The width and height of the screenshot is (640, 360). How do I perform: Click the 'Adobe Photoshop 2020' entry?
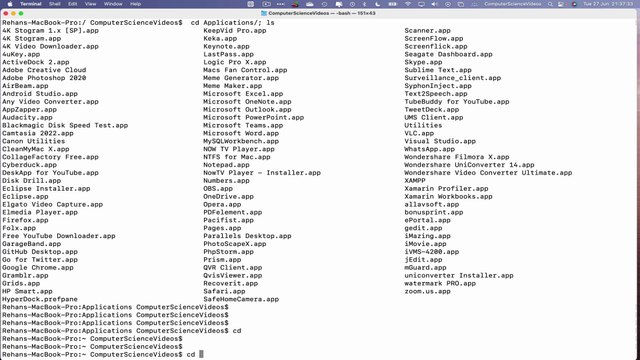(x=44, y=78)
